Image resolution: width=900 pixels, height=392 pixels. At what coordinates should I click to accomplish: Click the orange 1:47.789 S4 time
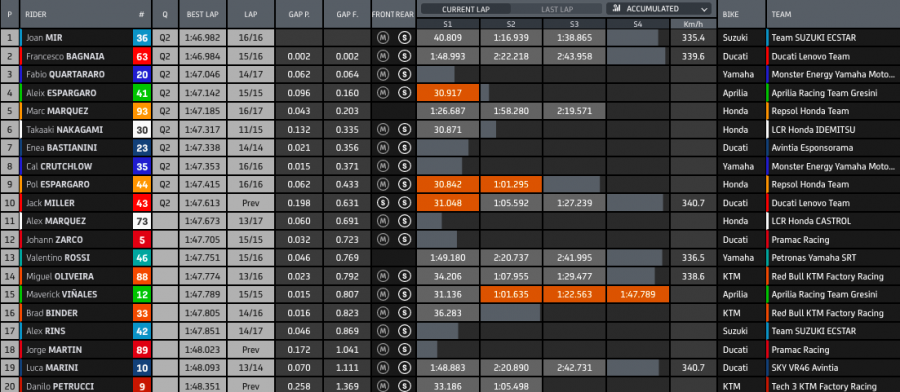(x=638, y=295)
